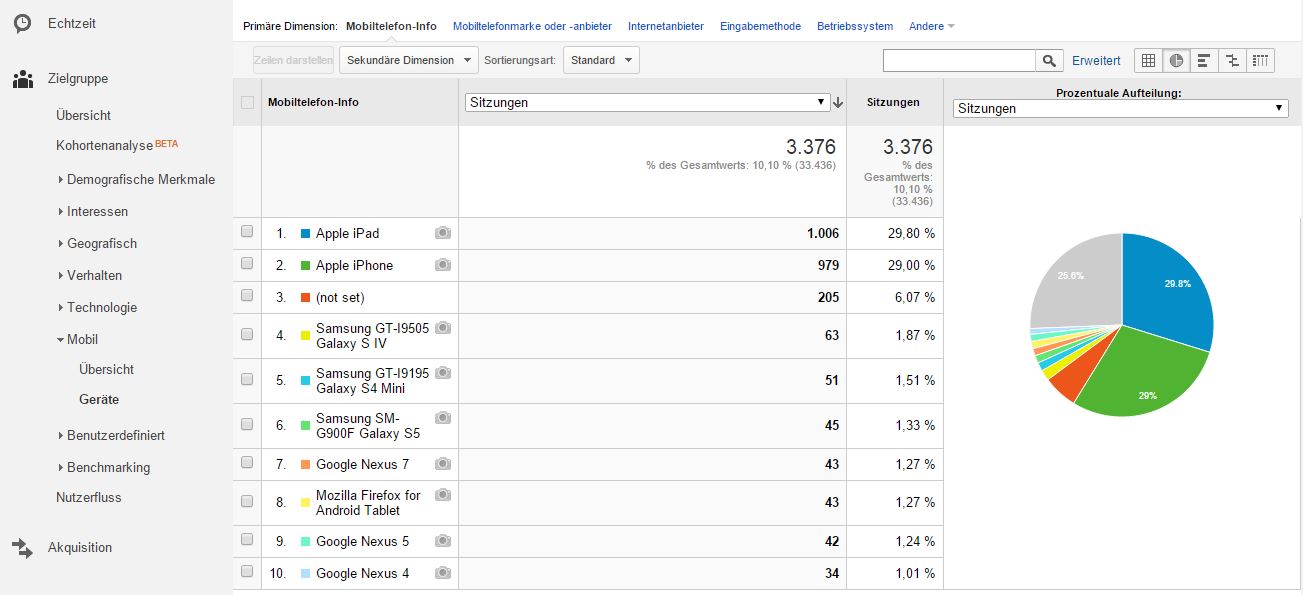Collapse the Mobil section in sidebar
Viewport: 1303px width, 595px height.
pyautogui.click(x=77, y=339)
